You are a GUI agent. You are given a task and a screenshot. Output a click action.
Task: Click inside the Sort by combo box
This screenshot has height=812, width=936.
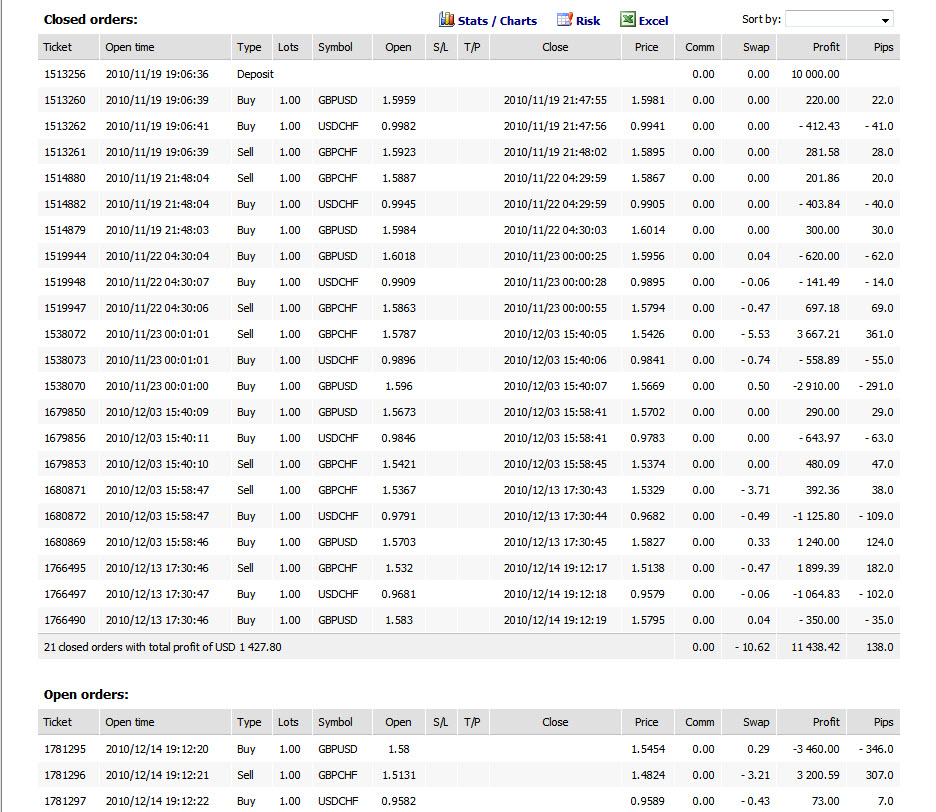point(839,19)
